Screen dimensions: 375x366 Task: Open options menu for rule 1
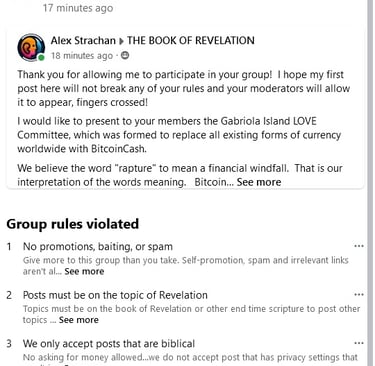click(359, 246)
